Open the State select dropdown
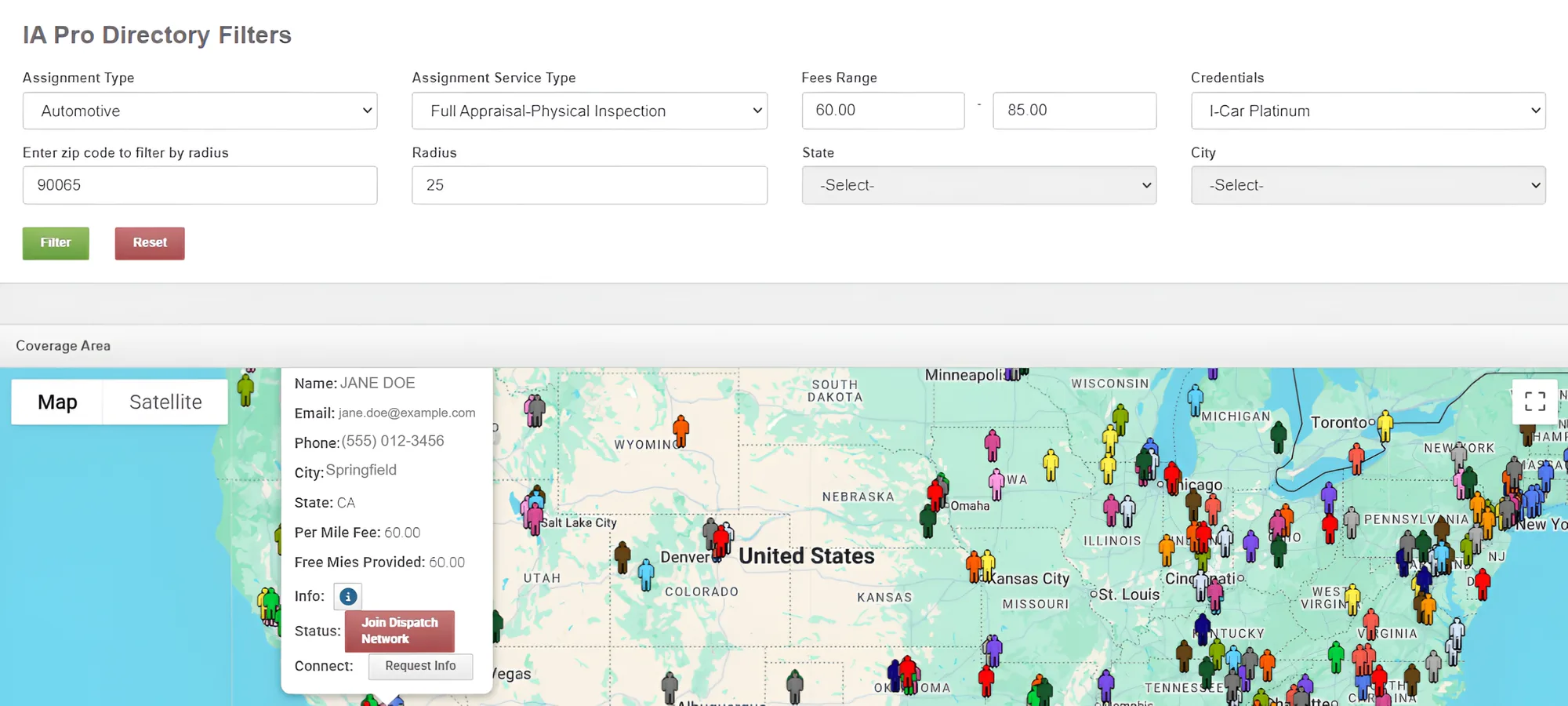The height and width of the screenshot is (706, 1568). (x=979, y=185)
